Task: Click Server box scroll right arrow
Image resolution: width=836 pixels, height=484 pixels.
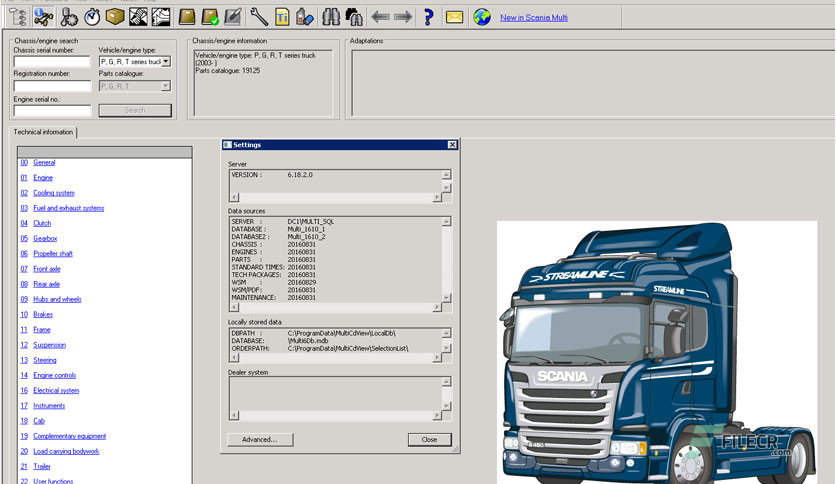Action: click(437, 197)
